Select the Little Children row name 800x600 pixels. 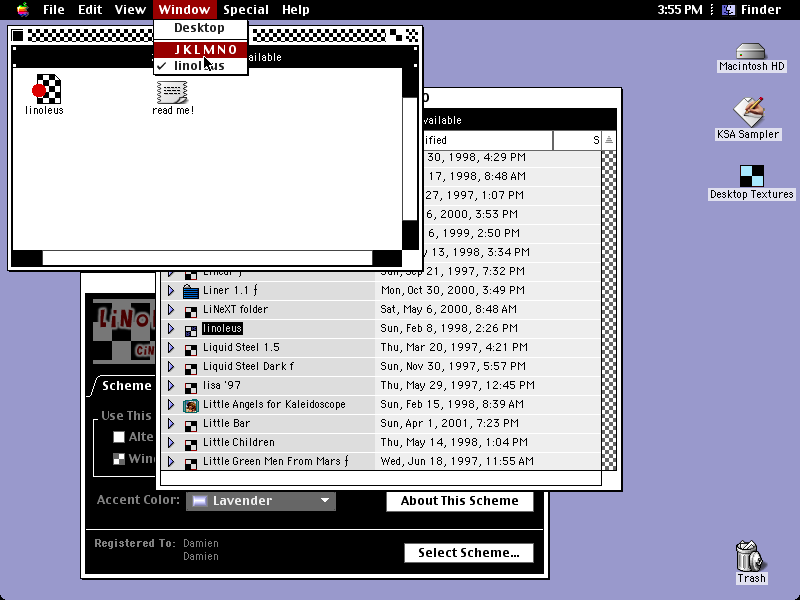(x=239, y=442)
